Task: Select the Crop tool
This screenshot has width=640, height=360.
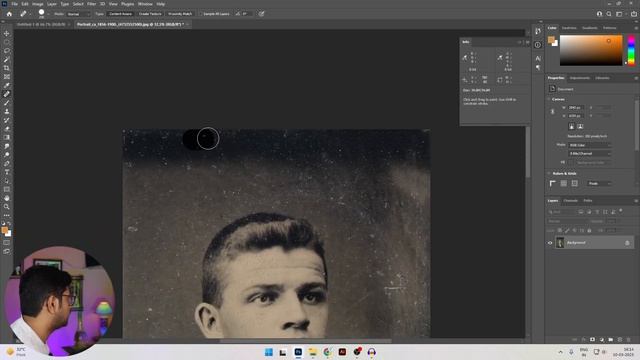Action: [7, 68]
